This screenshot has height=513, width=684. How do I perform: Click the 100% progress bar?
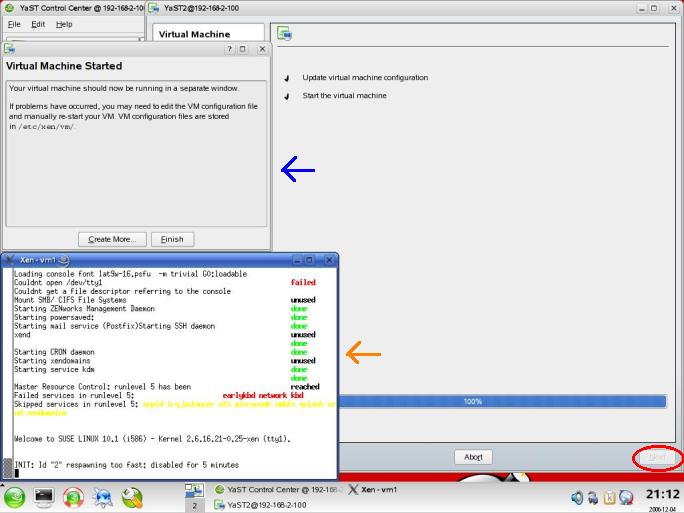[502, 401]
